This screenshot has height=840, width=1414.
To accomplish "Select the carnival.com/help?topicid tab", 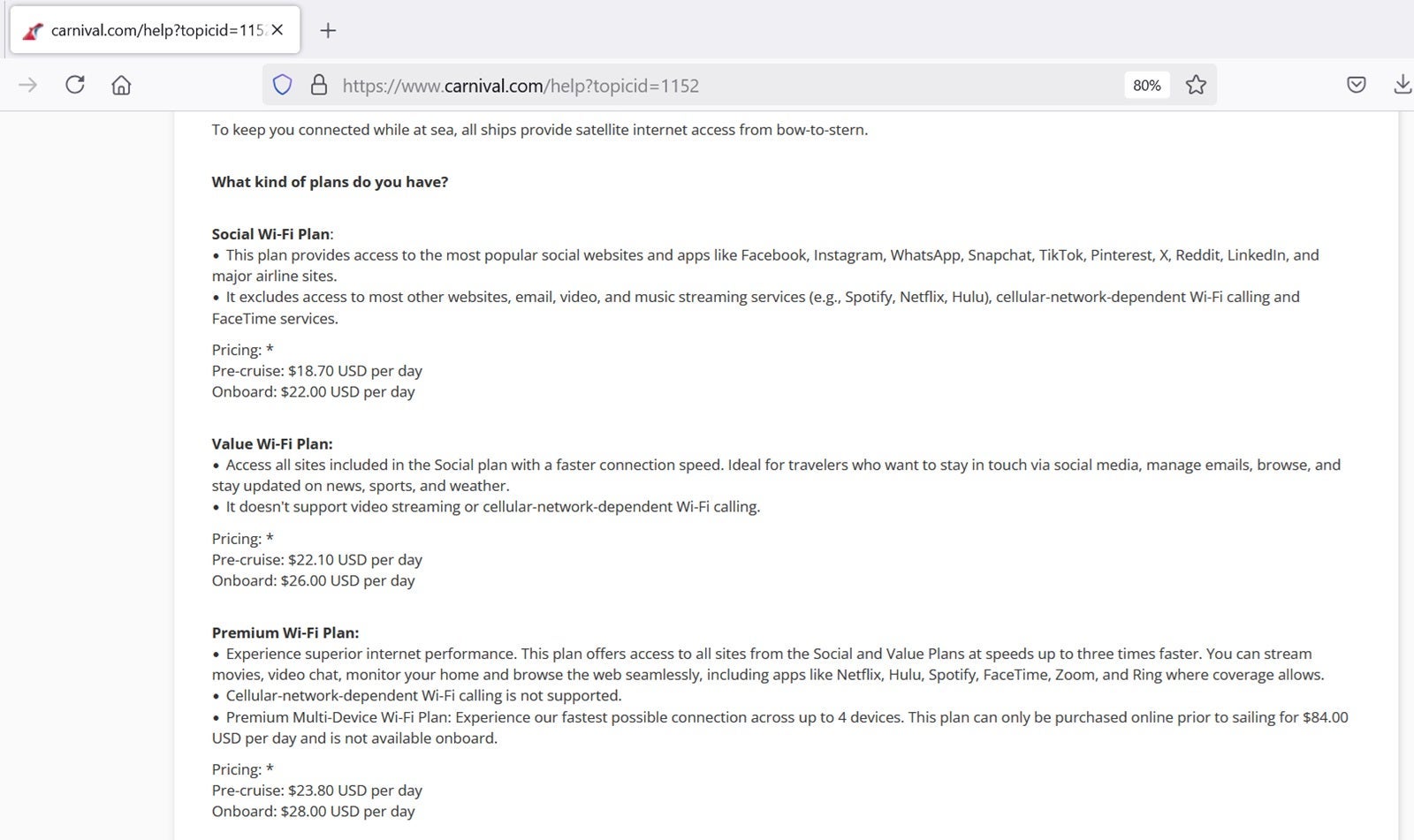I will click(x=150, y=29).
